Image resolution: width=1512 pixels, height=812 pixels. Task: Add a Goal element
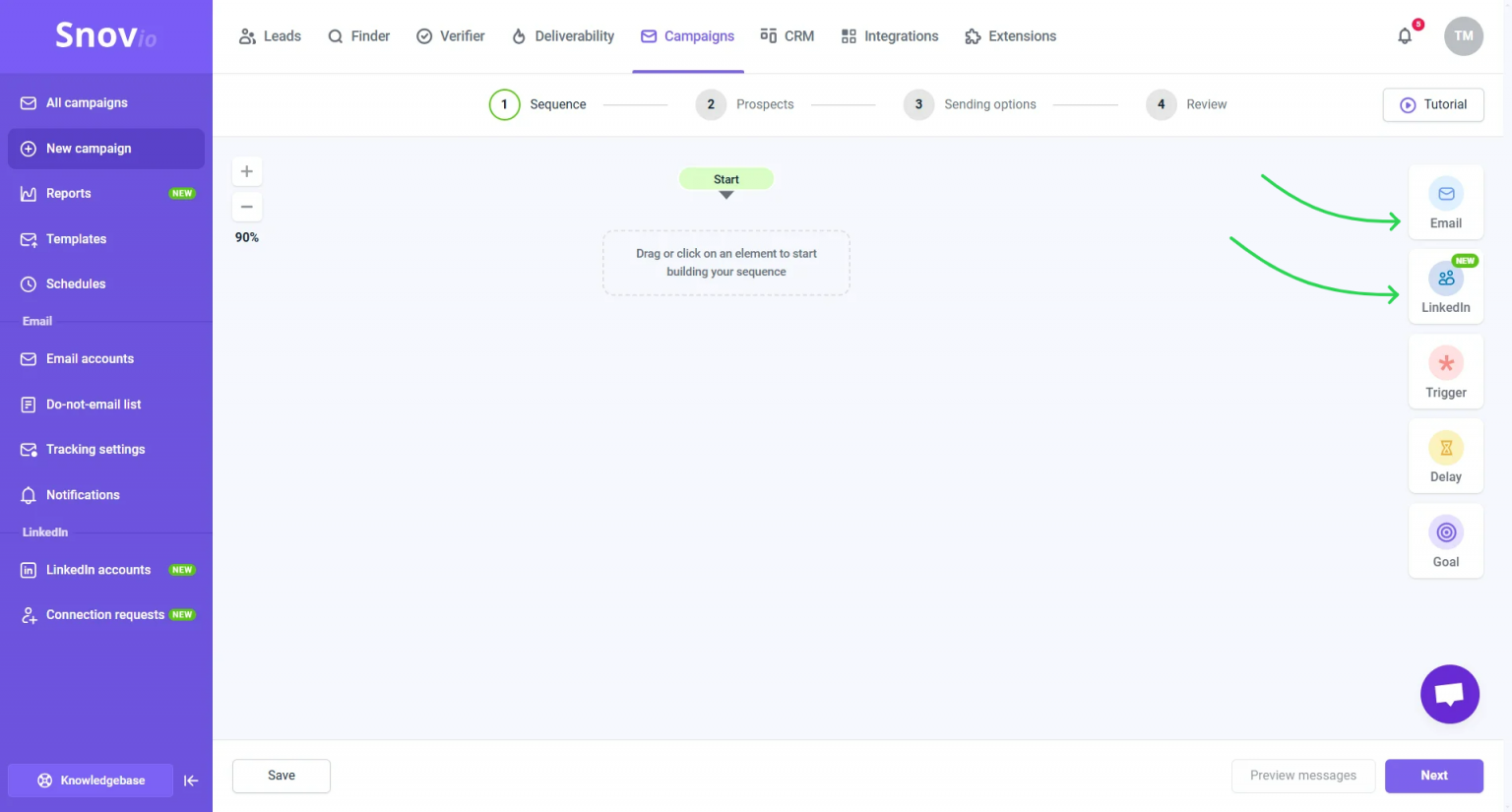[x=1446, y=541]
